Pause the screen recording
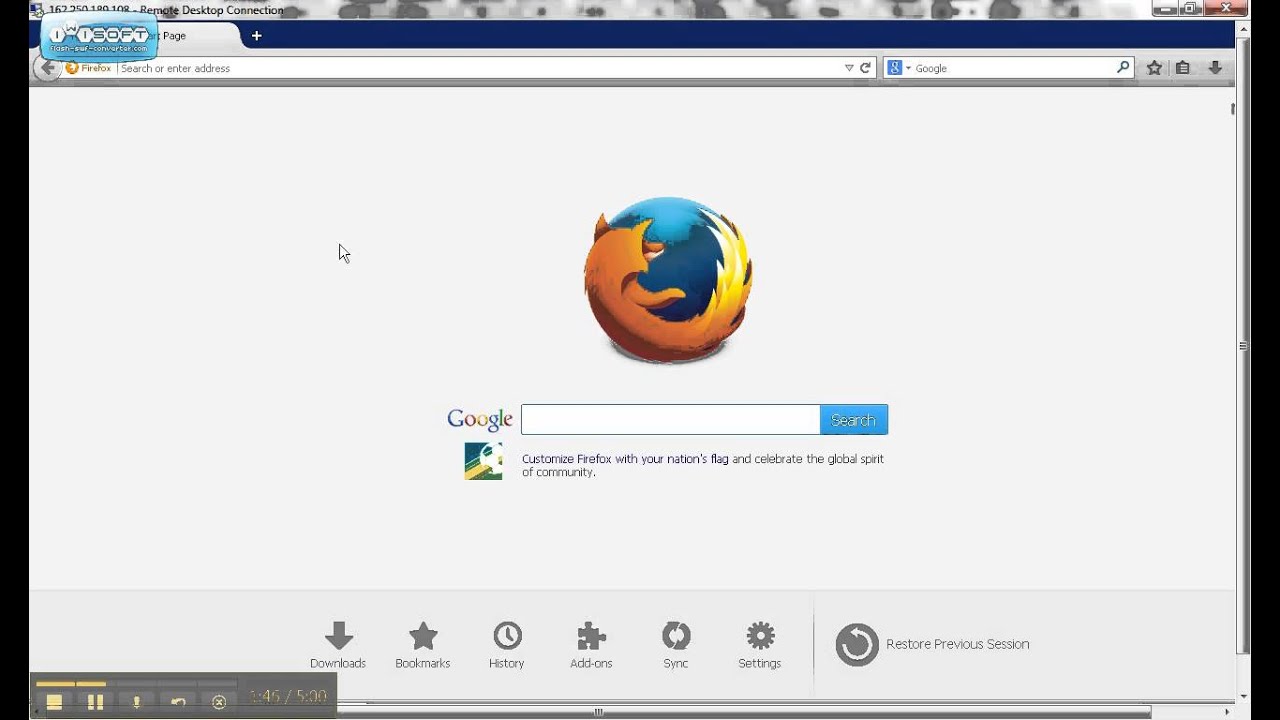The height and width of the screenshot is (720, 1280). point(95,702)
